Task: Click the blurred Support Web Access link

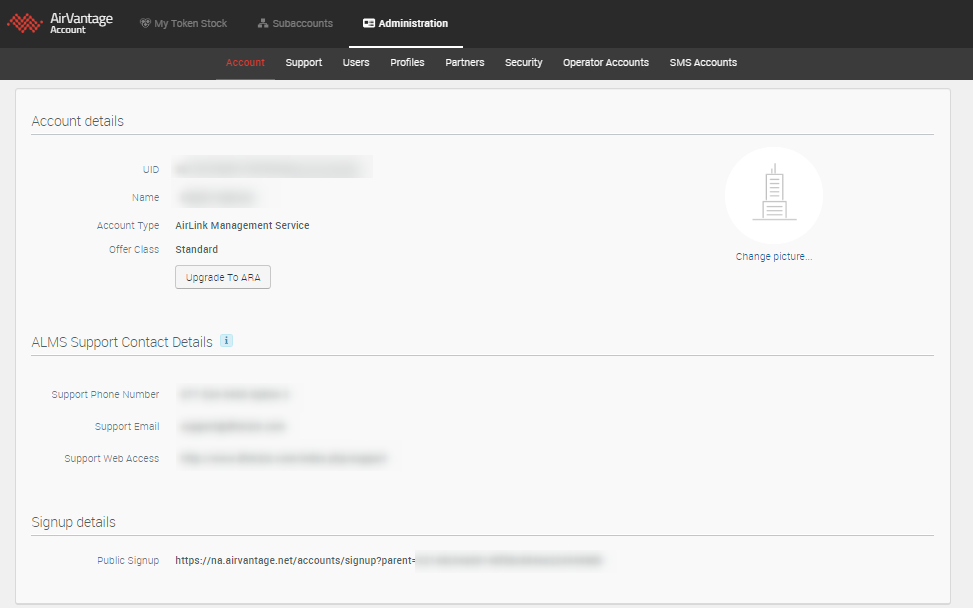Action: coord(283,459)
